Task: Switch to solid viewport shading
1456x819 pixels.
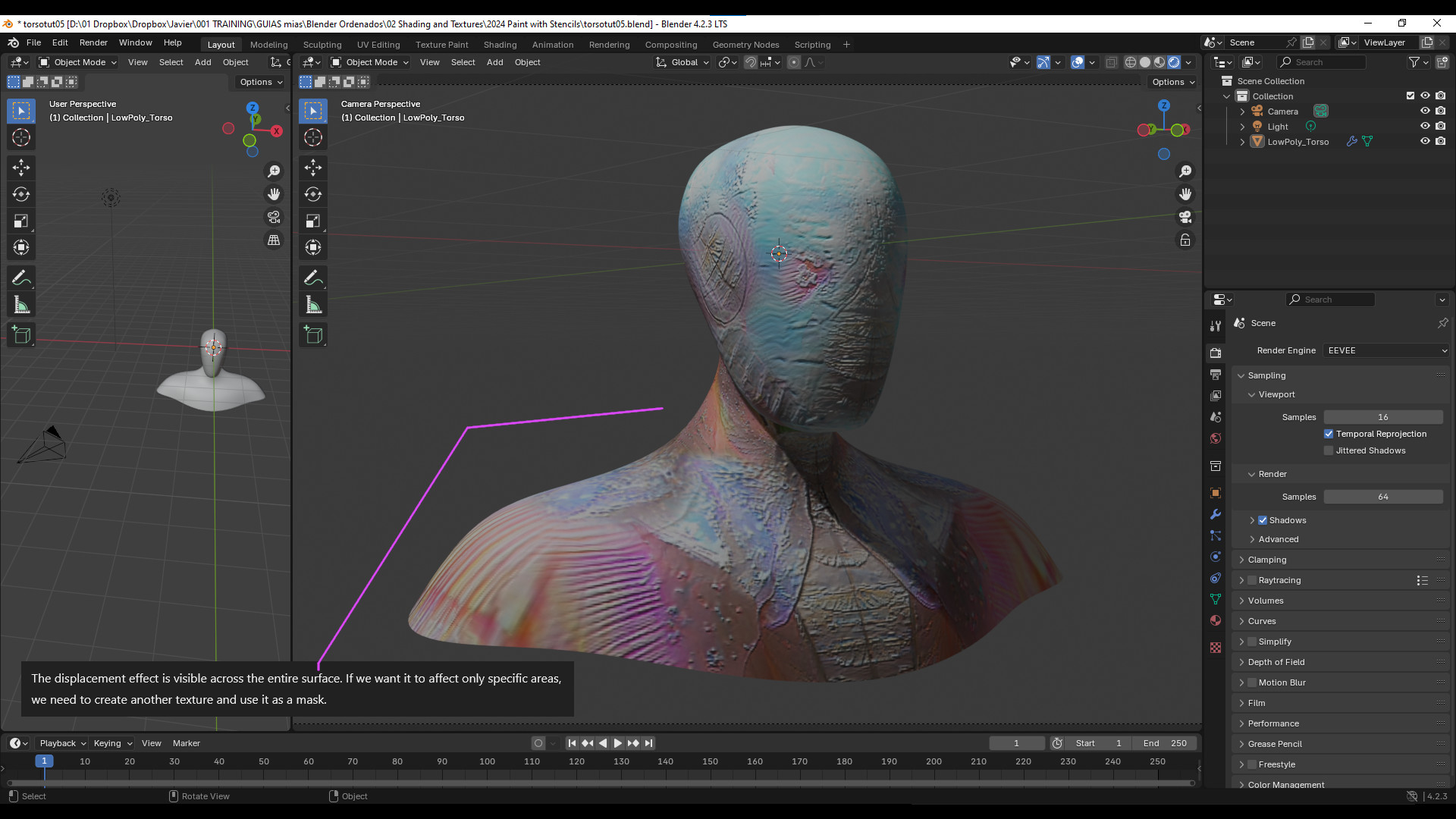Action: point(1145,62)
